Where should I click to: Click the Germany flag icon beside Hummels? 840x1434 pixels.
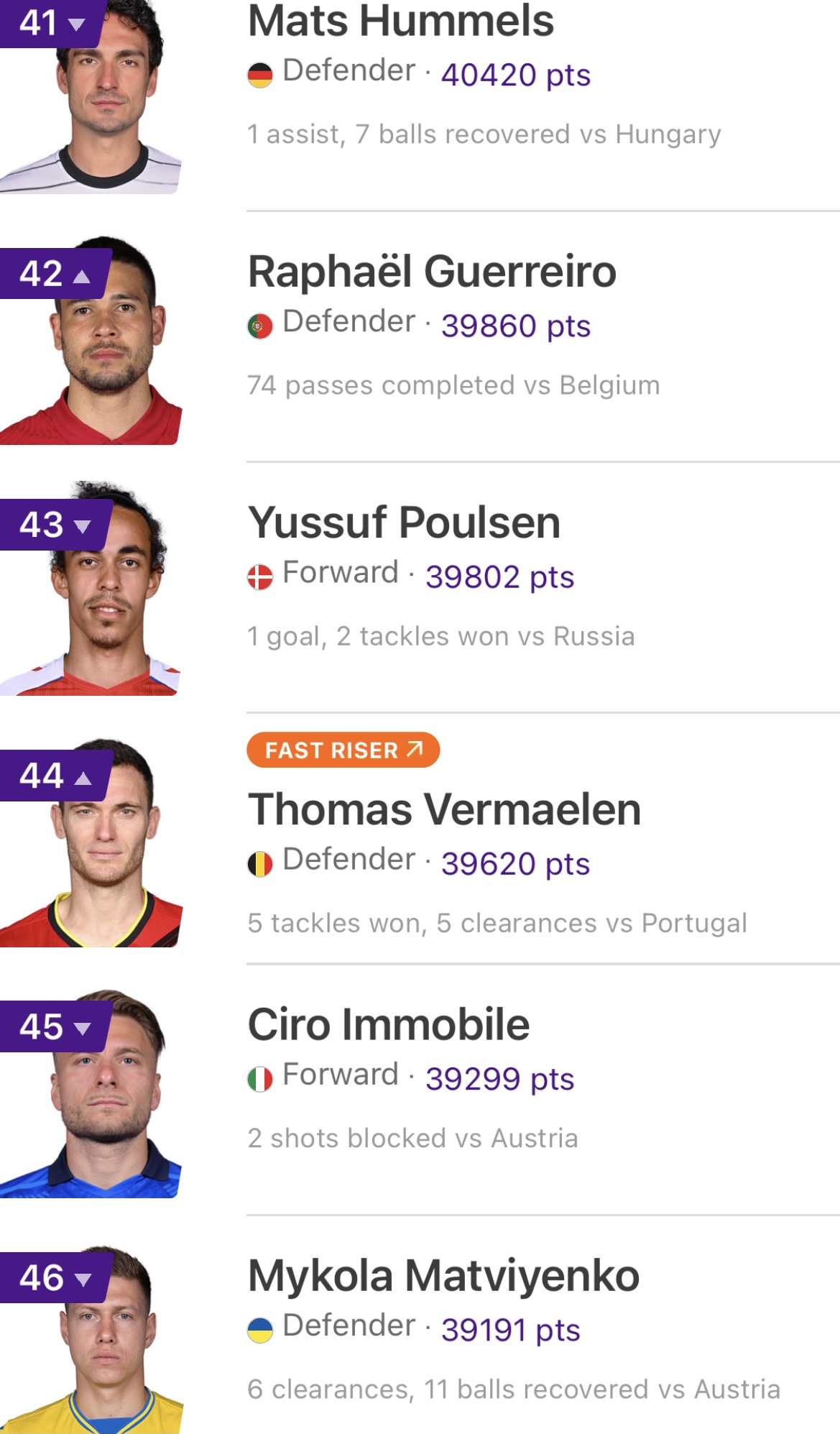point(259,75)
